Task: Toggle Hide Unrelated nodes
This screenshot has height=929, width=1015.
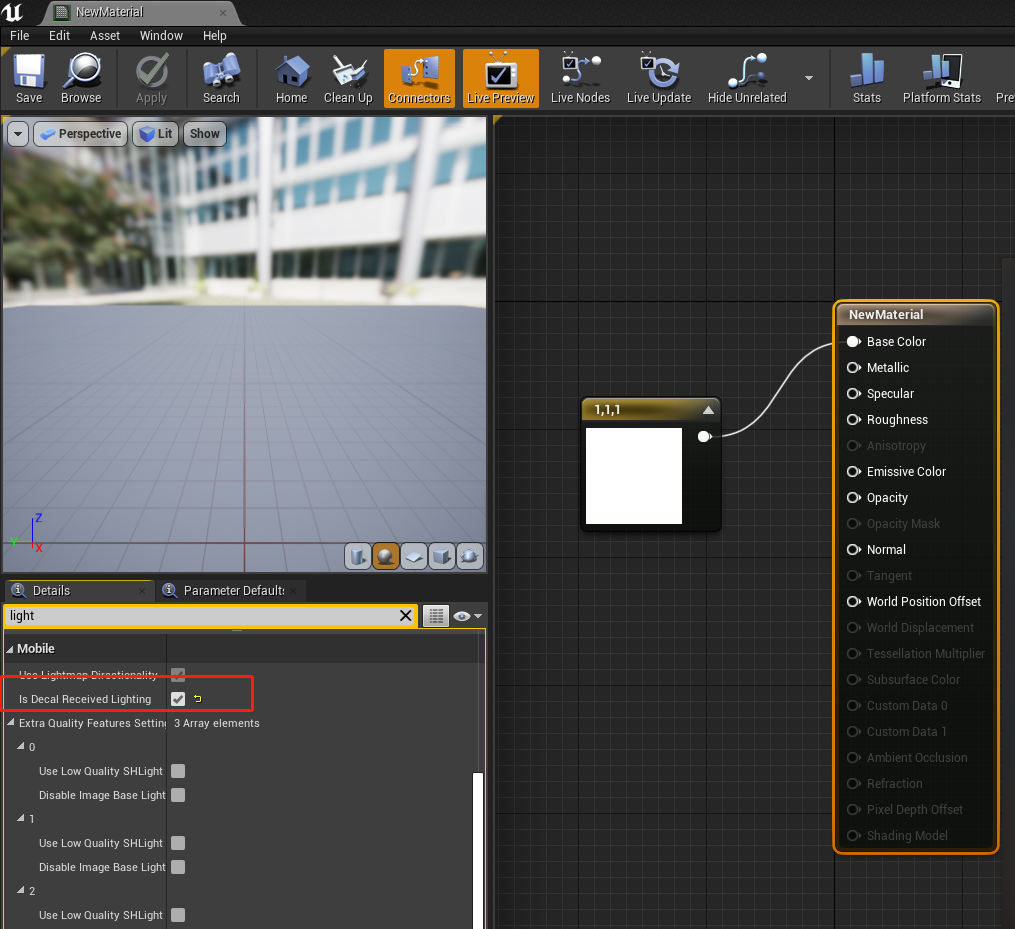Action: tap(746, 78)
